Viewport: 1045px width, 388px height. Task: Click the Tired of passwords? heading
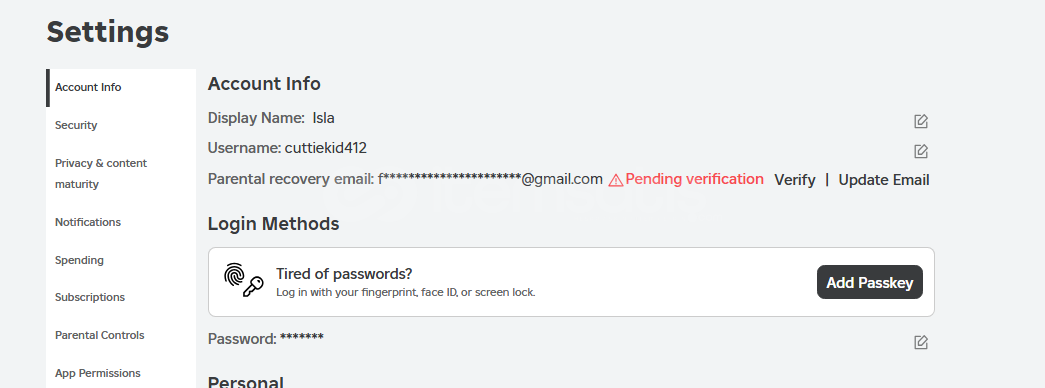click(x=344, y=274)
